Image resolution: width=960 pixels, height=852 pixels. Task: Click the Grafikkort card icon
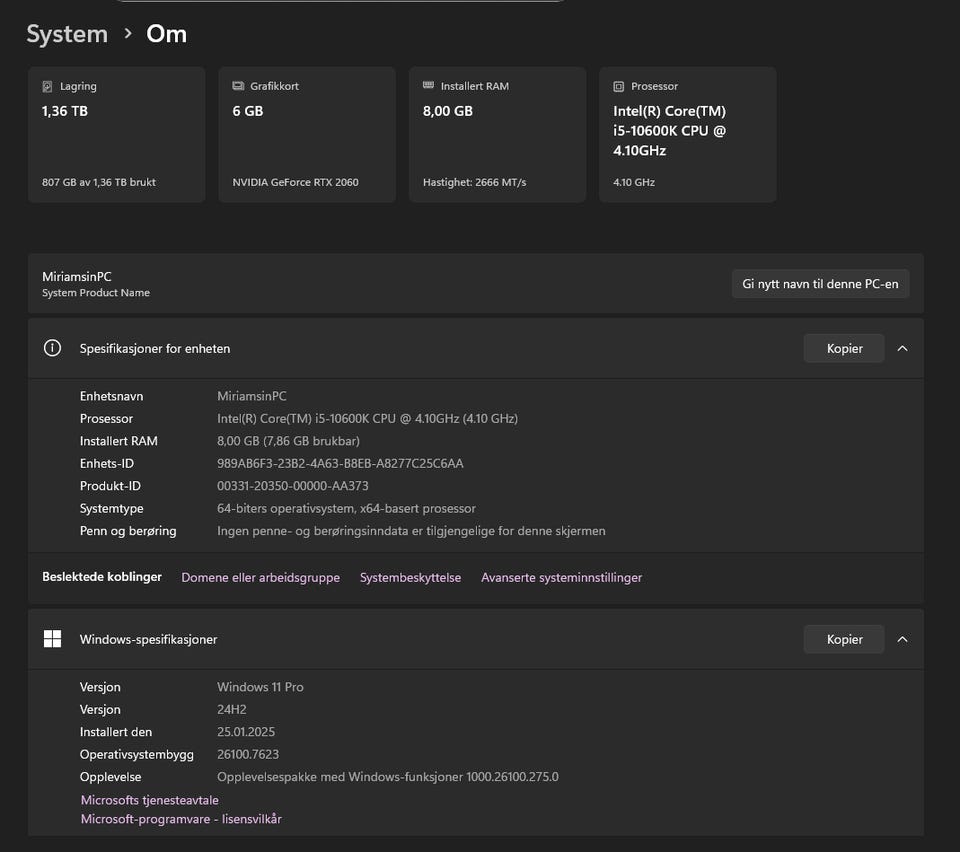pos(238,87)
